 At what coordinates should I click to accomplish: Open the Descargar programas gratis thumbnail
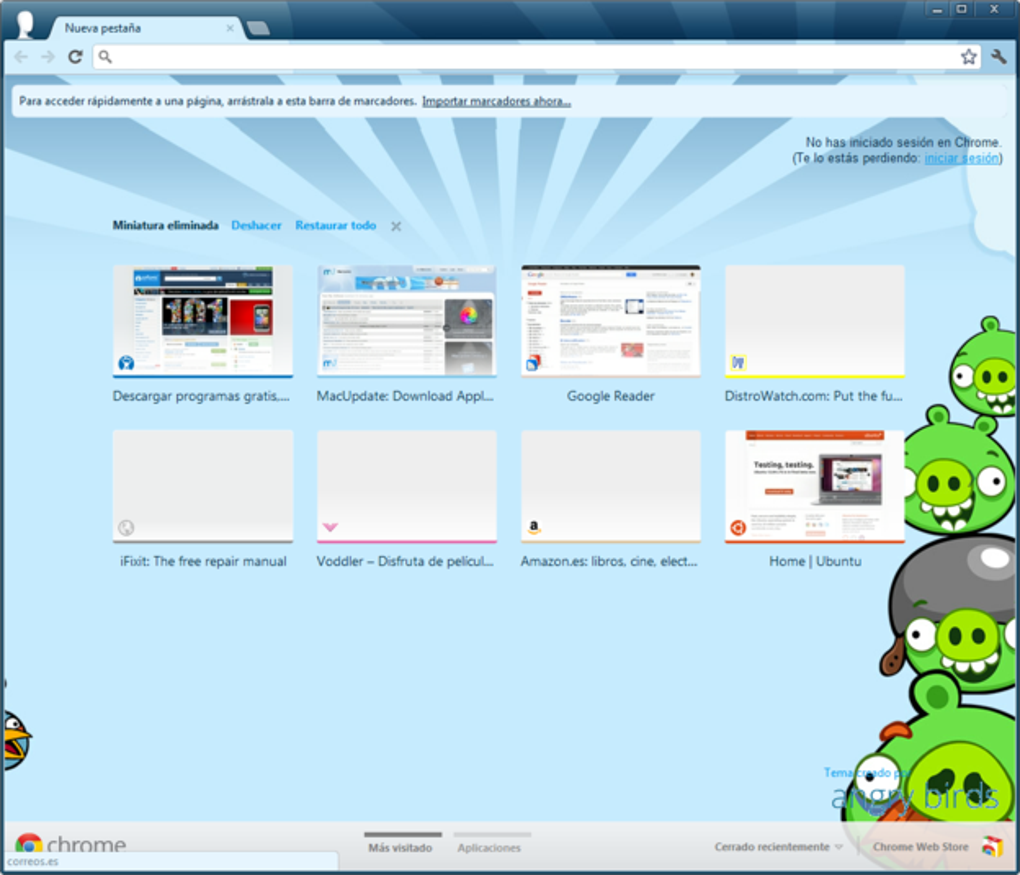coord(203,321)
